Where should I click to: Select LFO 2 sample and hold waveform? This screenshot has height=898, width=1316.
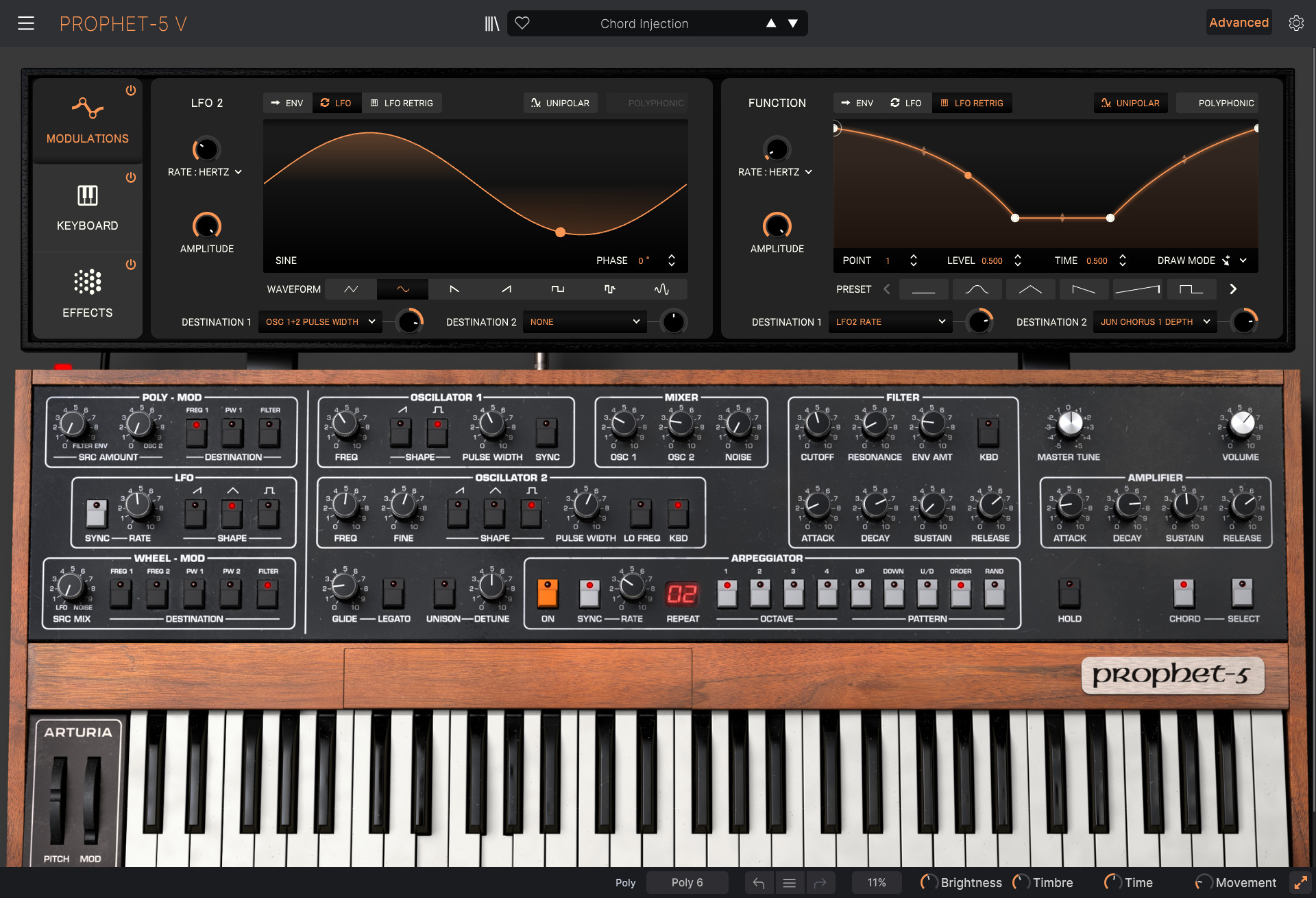[610, 289]
